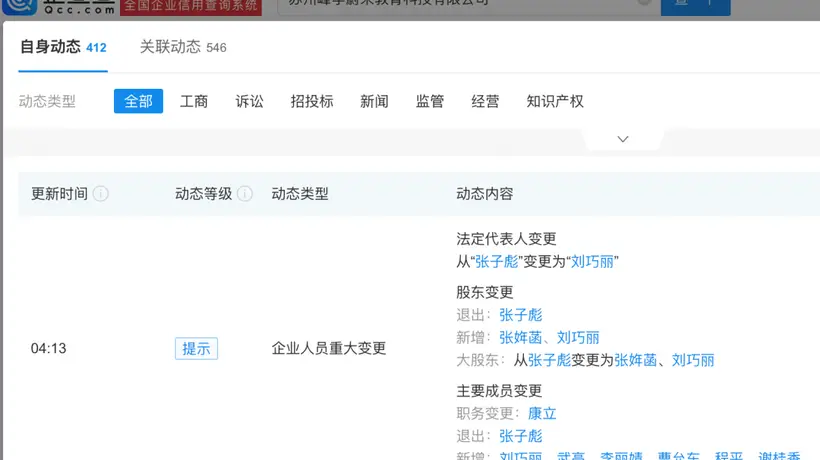Open 刘巧丽 link in 股东变更 新增 row
This screenshot has height=460, width=820.
(x=578, y=338)
